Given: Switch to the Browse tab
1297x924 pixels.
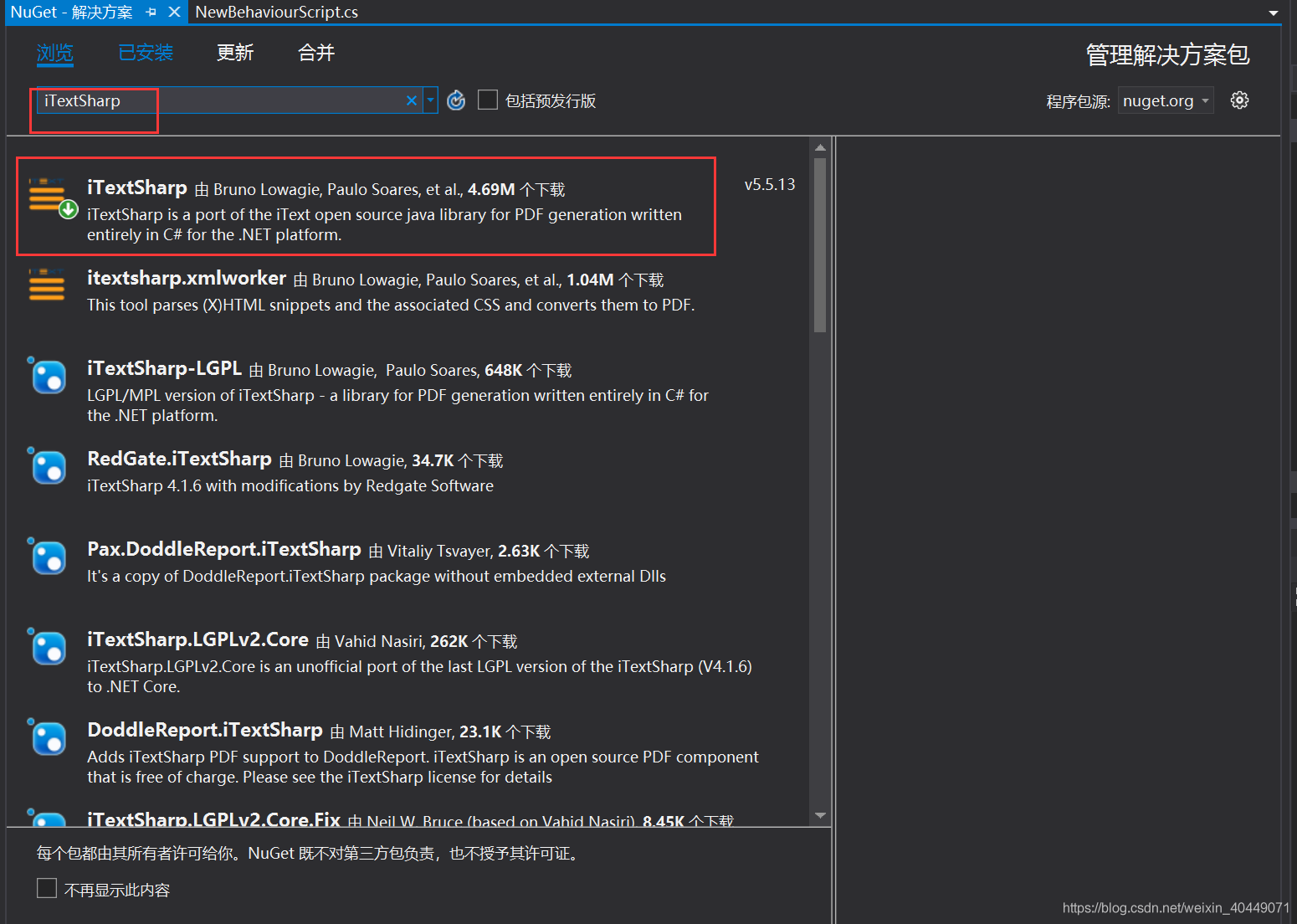Looking at the screenshot, I should point(55,53).
